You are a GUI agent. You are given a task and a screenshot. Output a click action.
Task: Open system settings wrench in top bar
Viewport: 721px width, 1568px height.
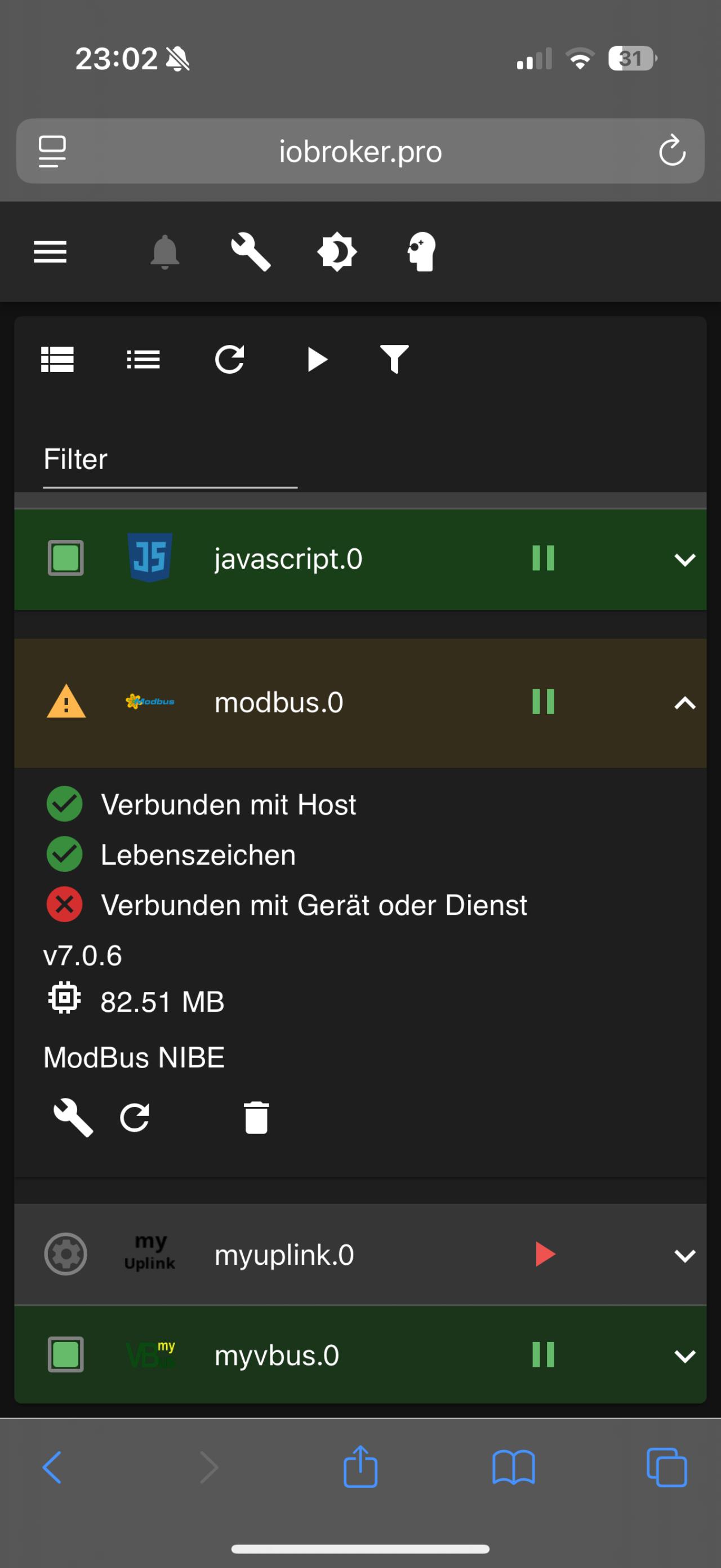pyautogui.click(x=251, y=251)
